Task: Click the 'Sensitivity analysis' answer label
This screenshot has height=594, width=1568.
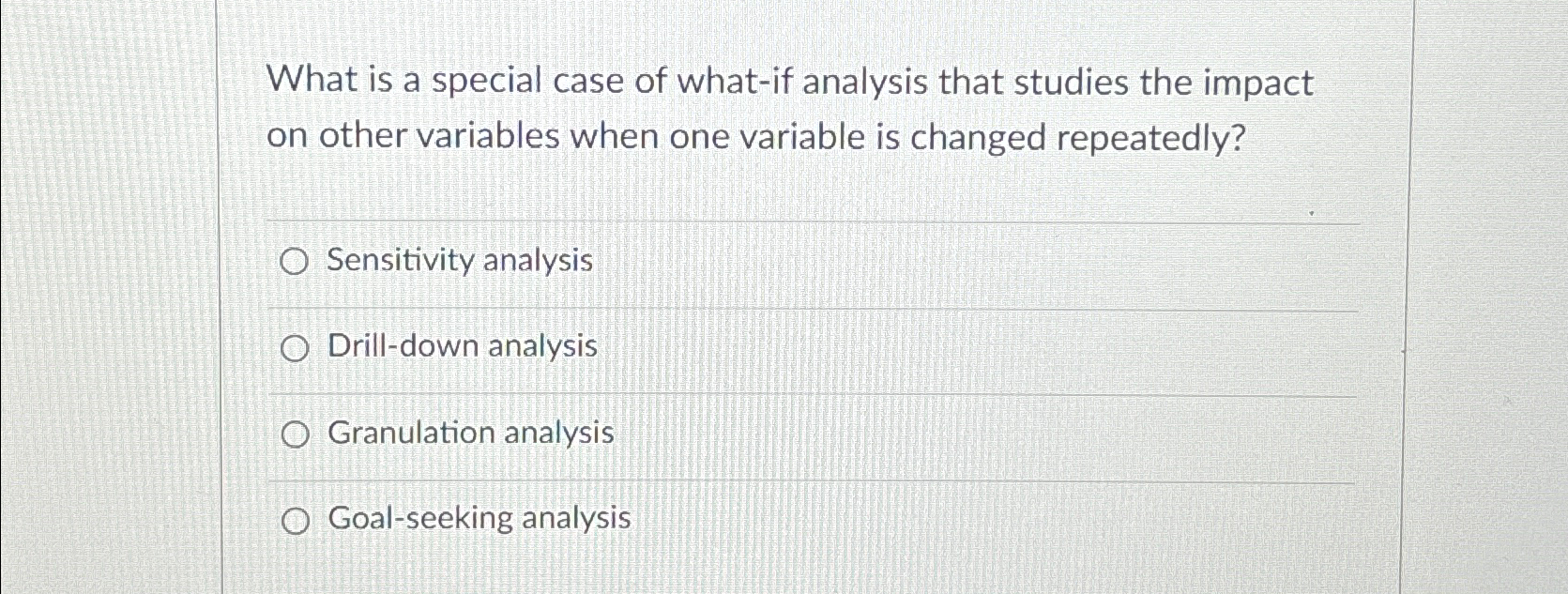Action: (x=460, y=260)
